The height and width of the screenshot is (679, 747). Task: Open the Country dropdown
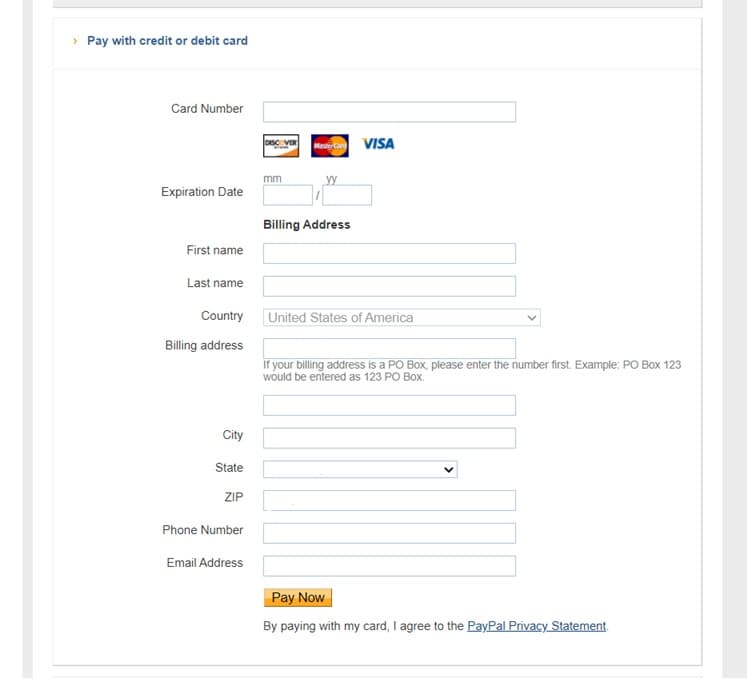(x=402, y=318)
